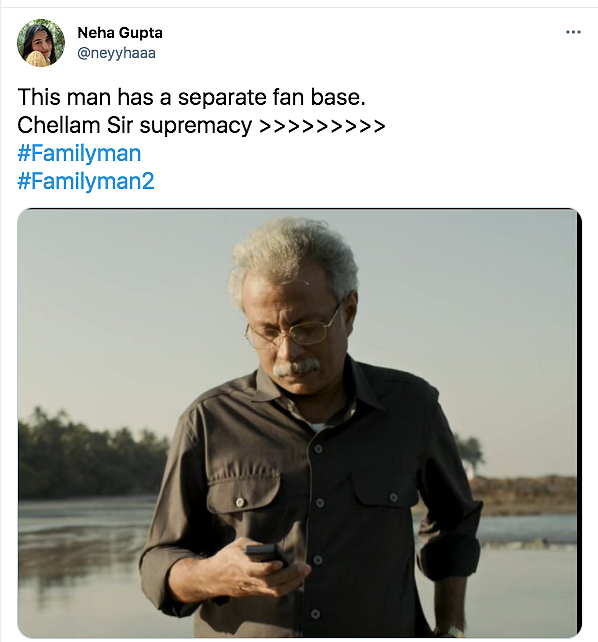598x642 pixels.
Task: Click the grey curly hair in the photo
Action: pyautogui.click(x=291, y=255)
